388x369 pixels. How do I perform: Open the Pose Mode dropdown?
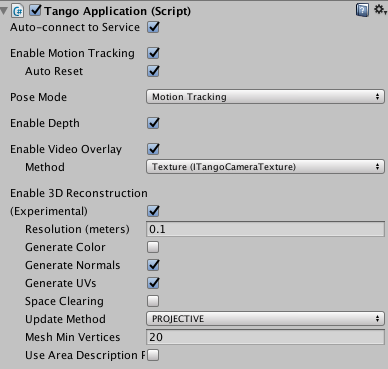(265, 97)
